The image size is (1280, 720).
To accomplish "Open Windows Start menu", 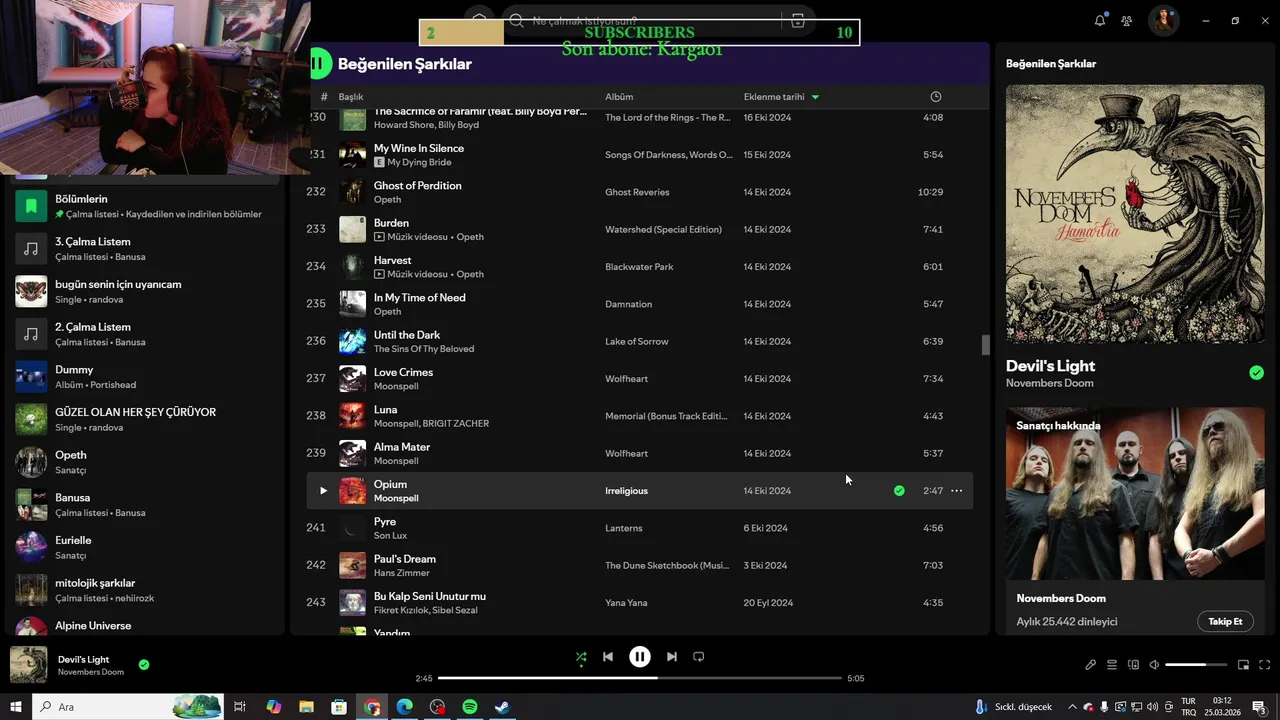I will point(16,707).
